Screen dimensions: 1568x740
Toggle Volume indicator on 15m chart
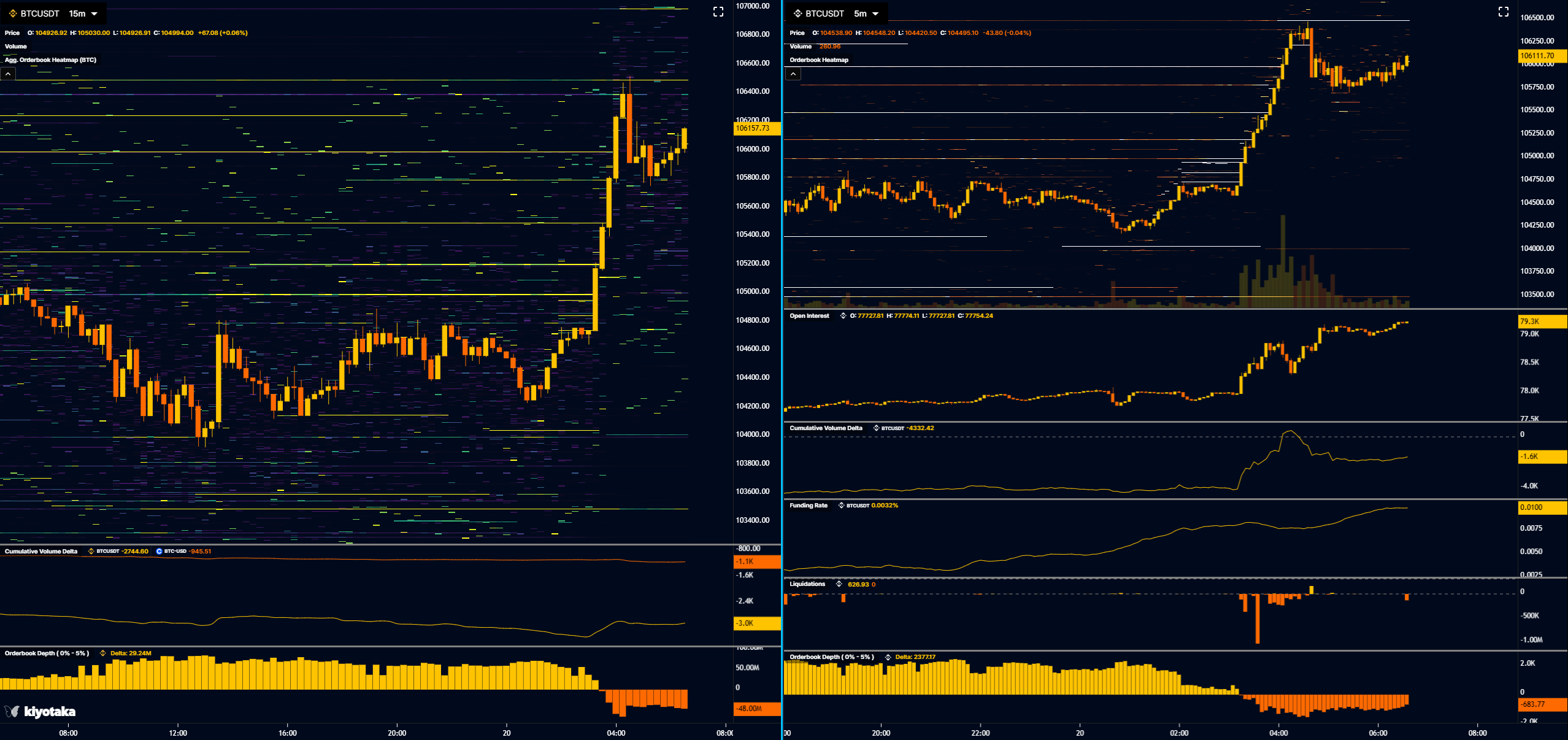point(16,47)
